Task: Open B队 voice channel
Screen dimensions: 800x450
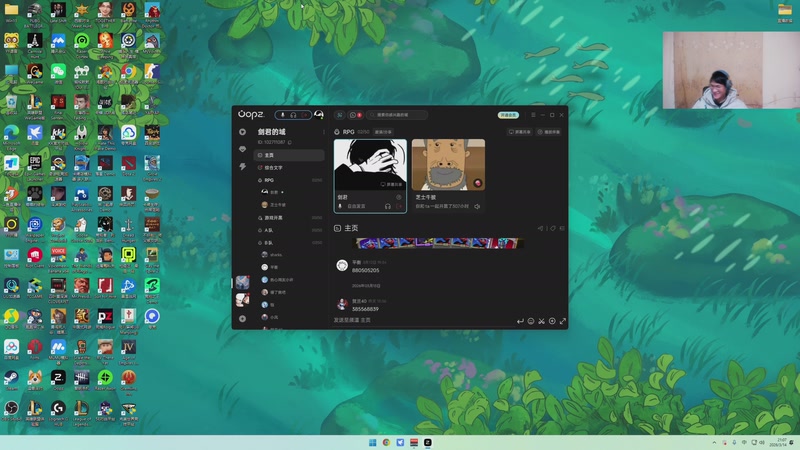Action: [289, 243]
